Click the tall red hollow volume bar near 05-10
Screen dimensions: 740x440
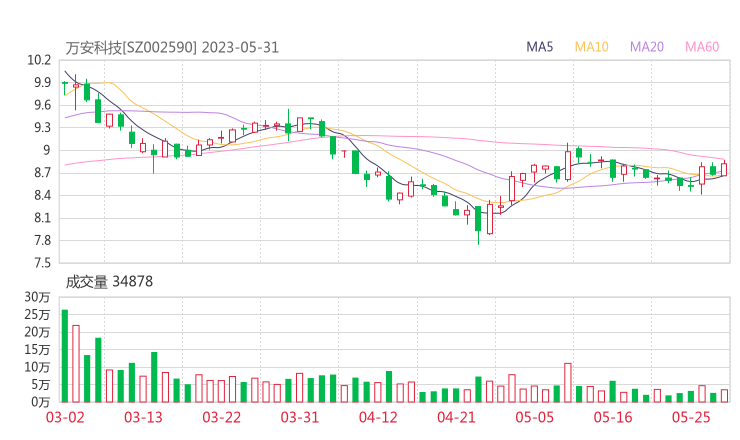tap(568, 383)
